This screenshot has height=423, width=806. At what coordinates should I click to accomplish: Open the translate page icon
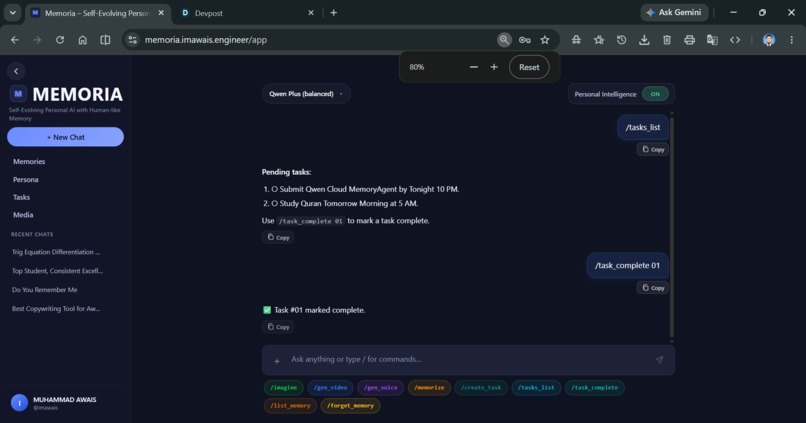[712, 40]
